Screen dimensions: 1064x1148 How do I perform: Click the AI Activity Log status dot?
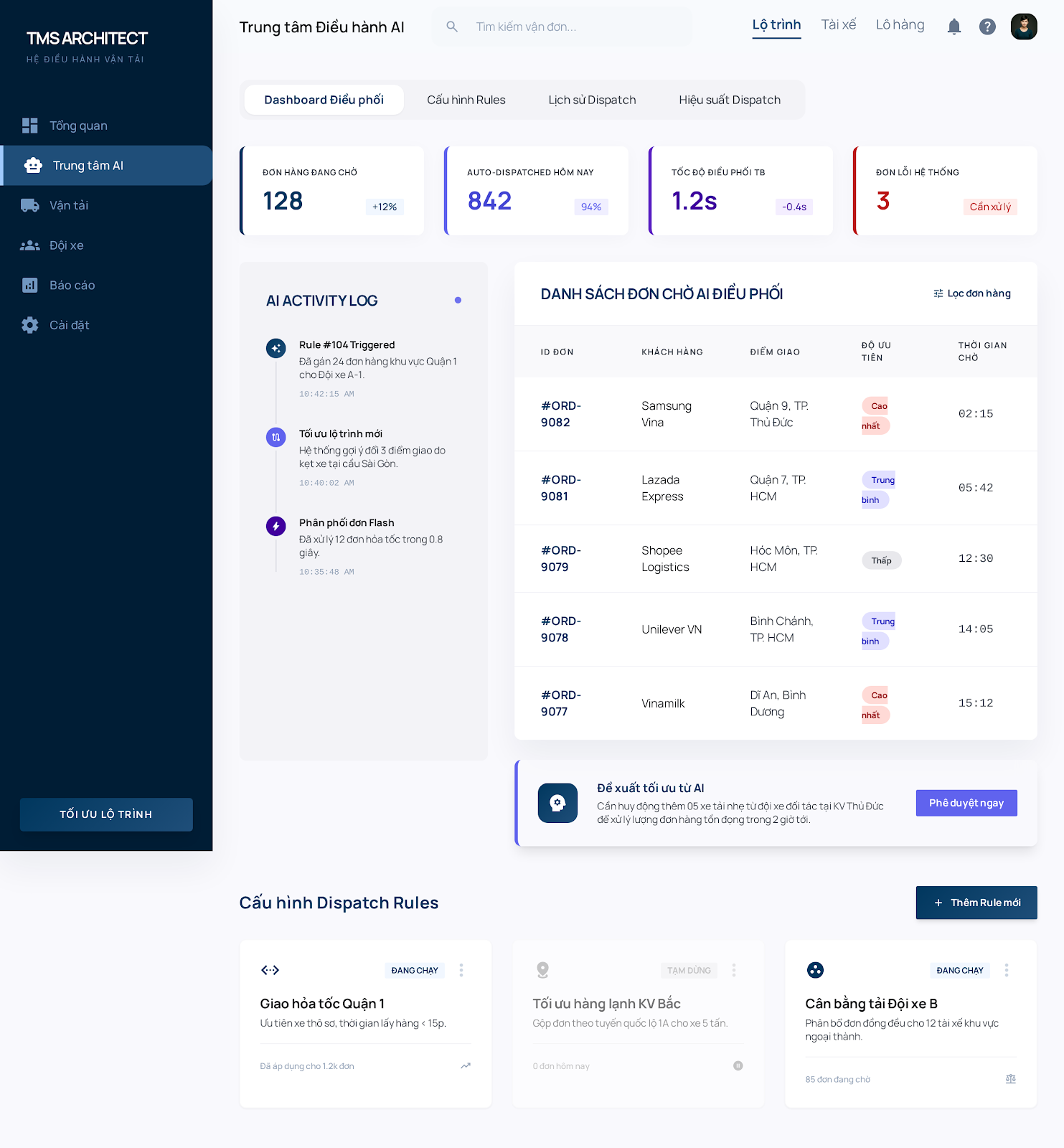coord(458,300)
